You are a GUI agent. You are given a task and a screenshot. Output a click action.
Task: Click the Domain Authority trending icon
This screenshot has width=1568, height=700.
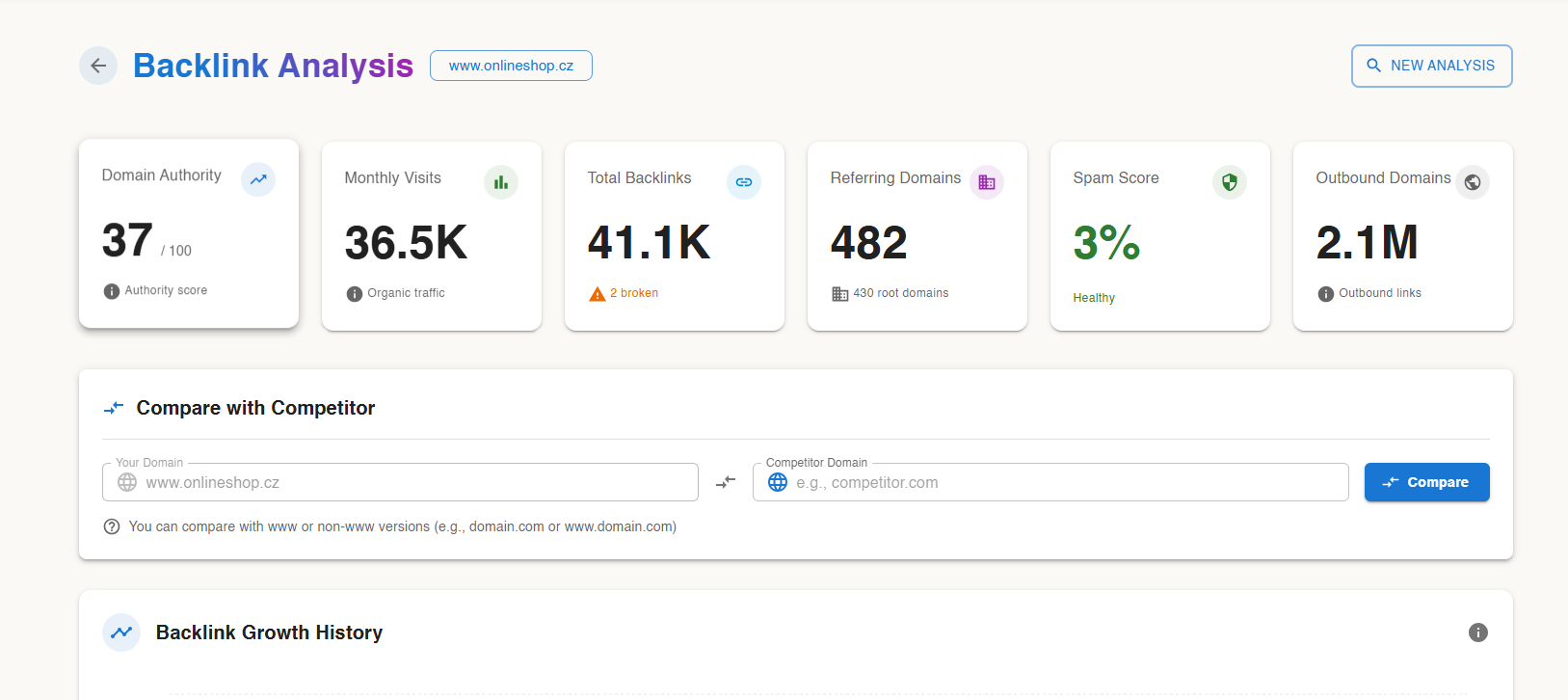click(x=258, y=179)
